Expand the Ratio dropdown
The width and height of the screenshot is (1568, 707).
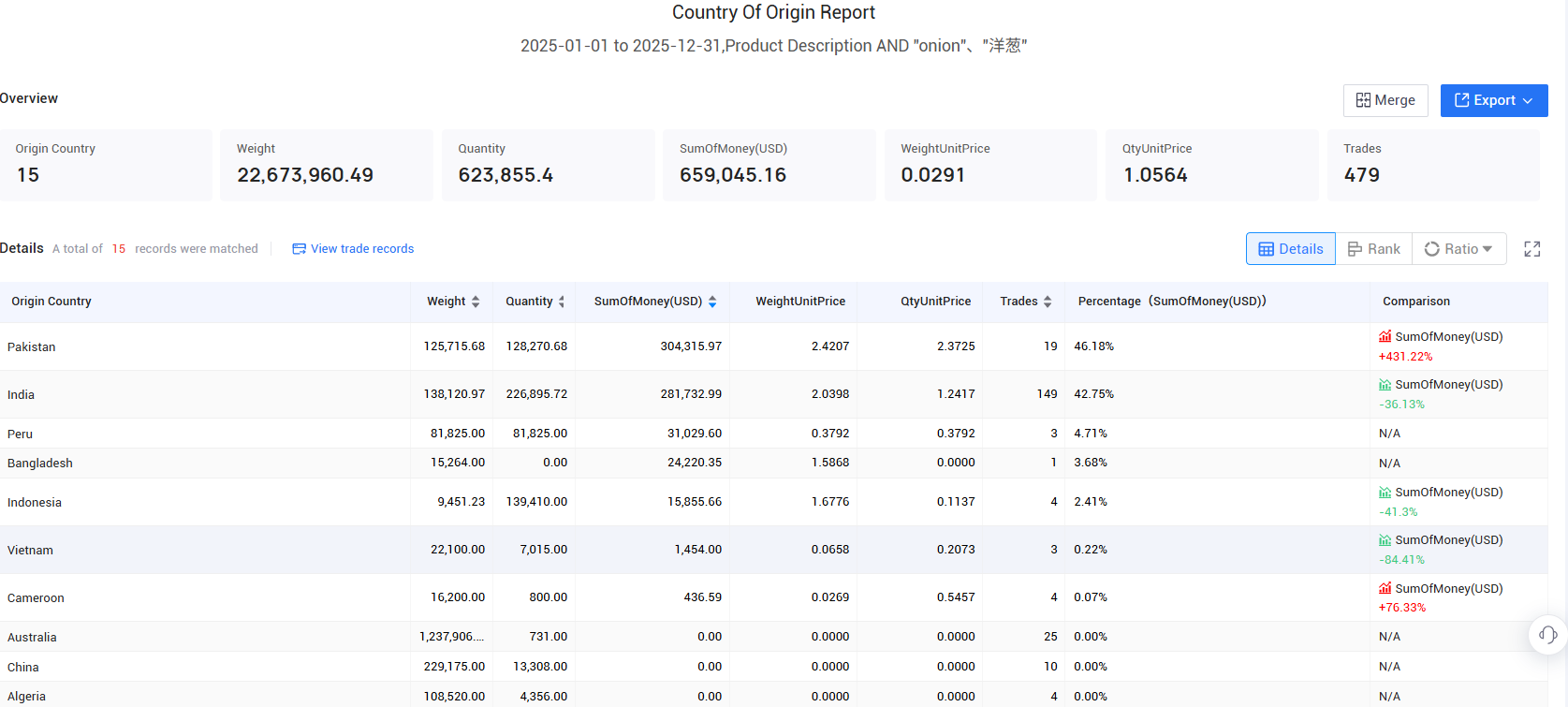click(1459, 248)
